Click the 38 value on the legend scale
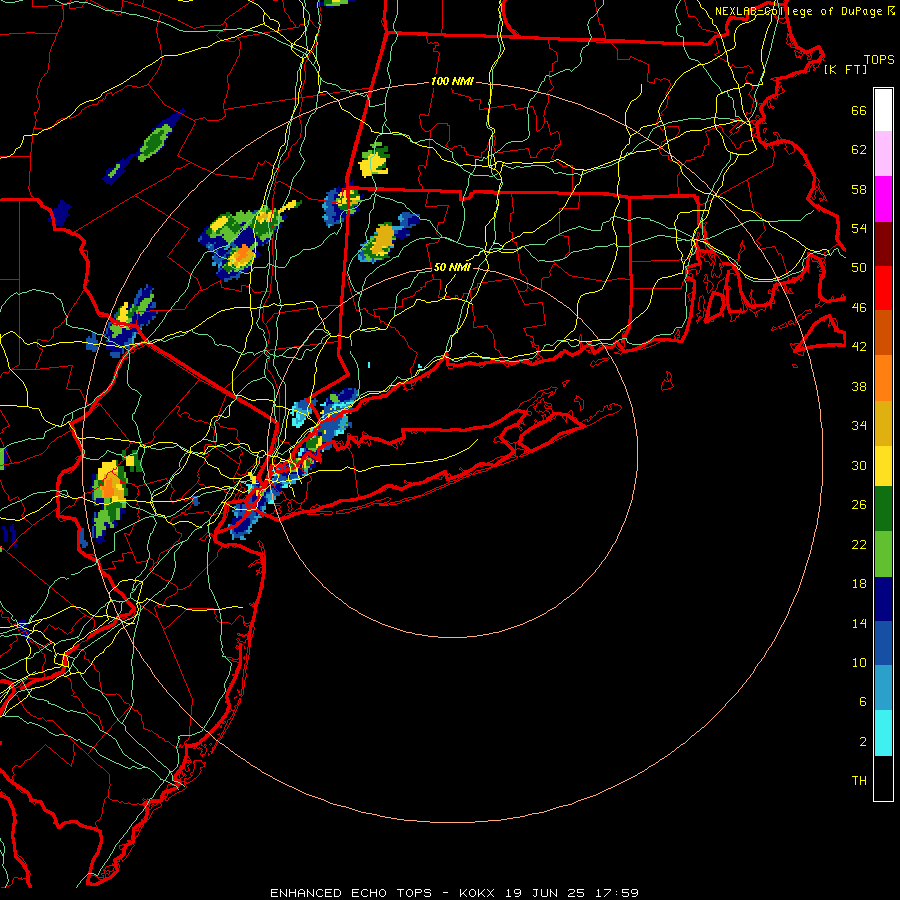The image size is (900, 900). coord(859,386)
